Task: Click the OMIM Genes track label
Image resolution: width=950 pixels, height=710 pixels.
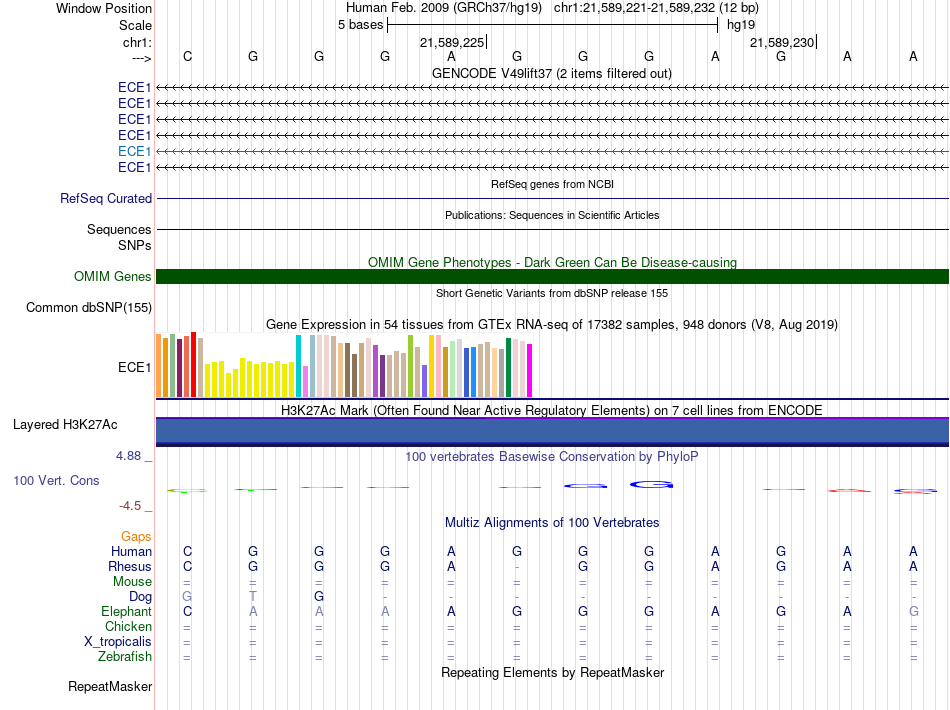Action: 113,276
